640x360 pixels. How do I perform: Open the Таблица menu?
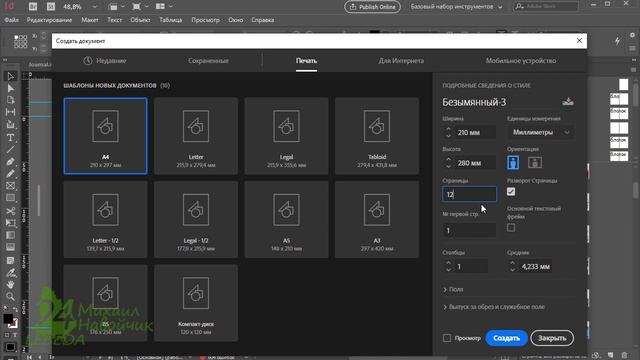(x=171, y=20)
